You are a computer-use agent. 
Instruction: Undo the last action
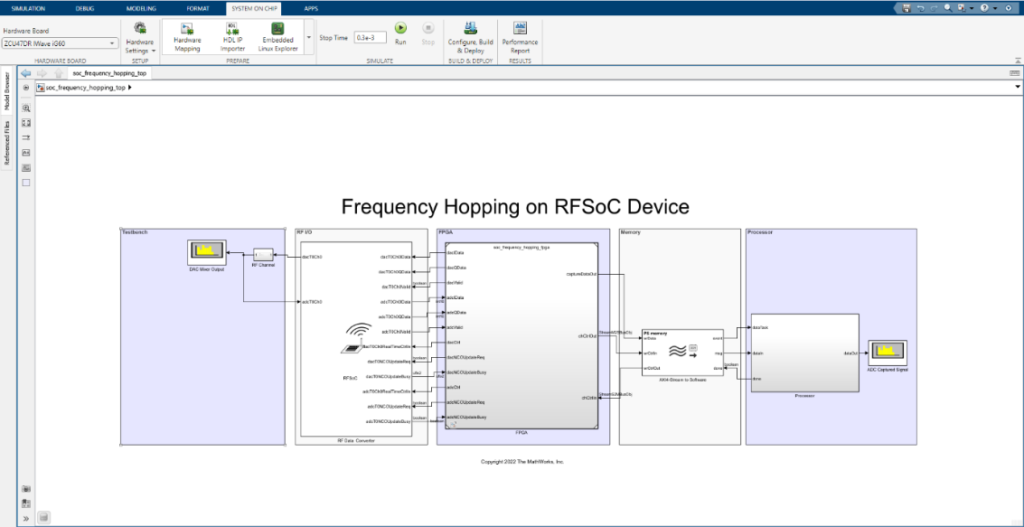pyautogui.click(x=920, y=8)
